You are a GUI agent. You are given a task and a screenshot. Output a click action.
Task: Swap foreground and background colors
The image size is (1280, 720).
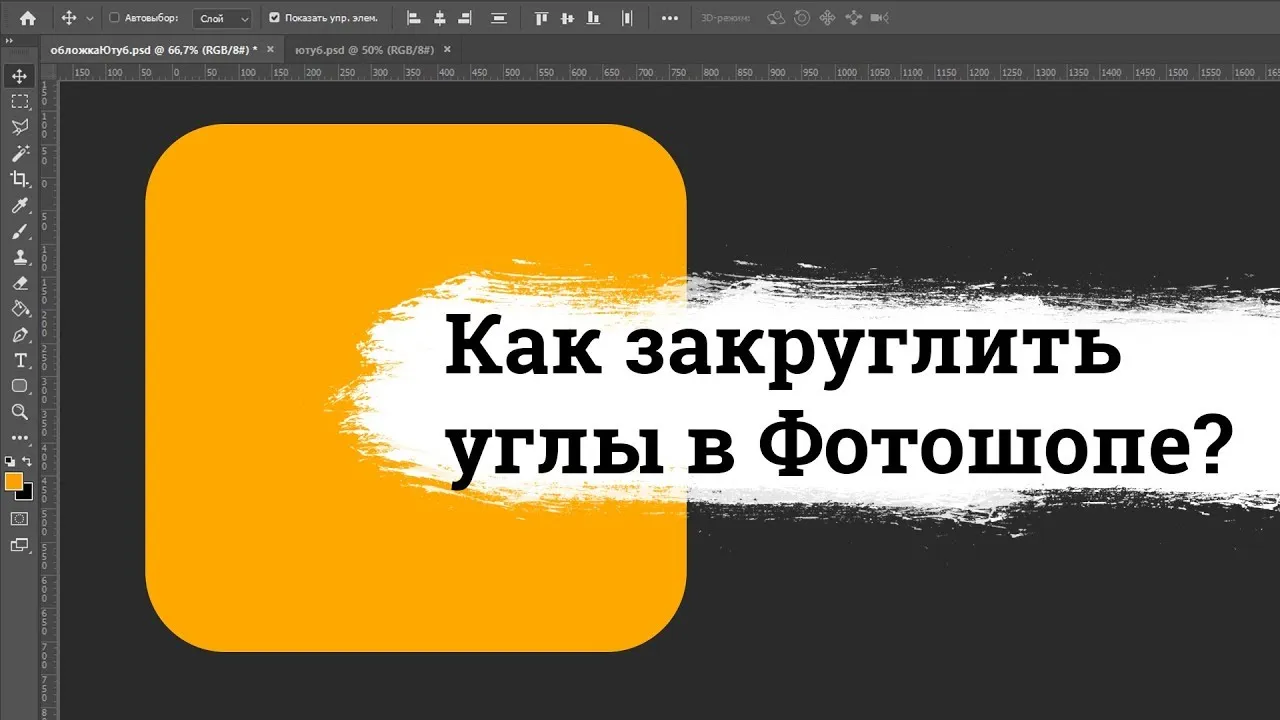tap(27, 462)
